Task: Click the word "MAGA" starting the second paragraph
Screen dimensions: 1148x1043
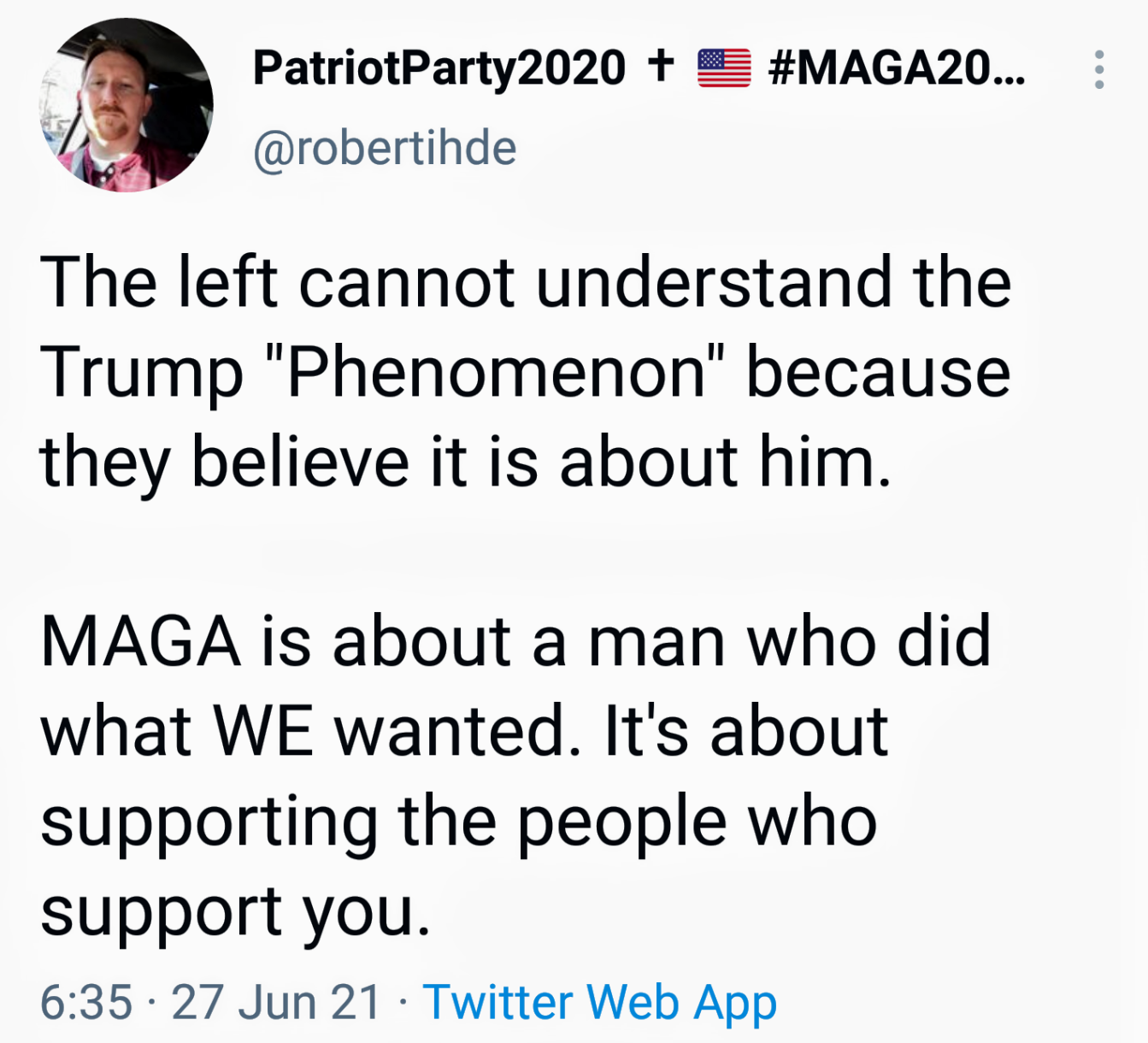Action: coord(140,642)
